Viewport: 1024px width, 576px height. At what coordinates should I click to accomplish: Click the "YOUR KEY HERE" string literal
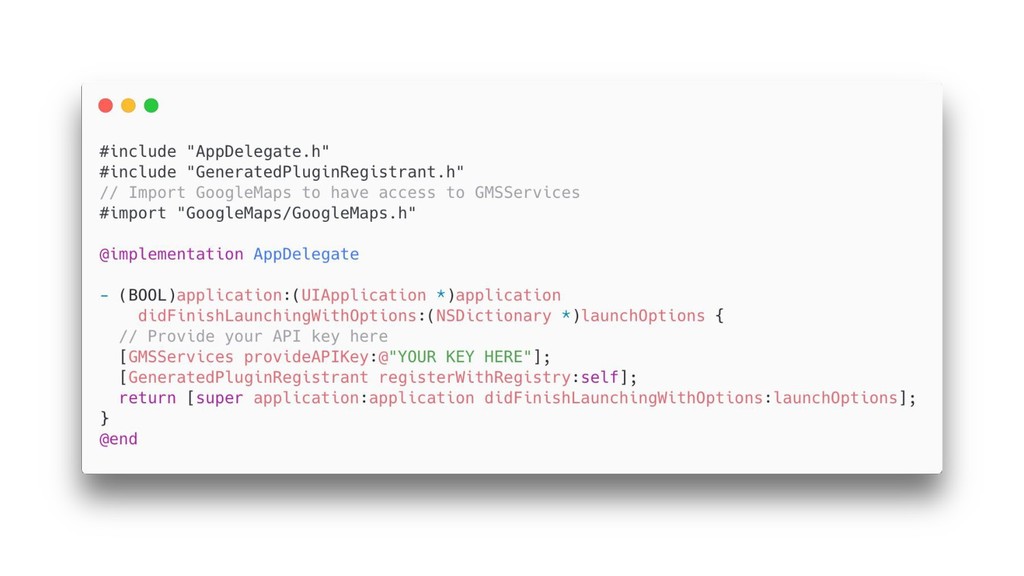tap(460, 357)
